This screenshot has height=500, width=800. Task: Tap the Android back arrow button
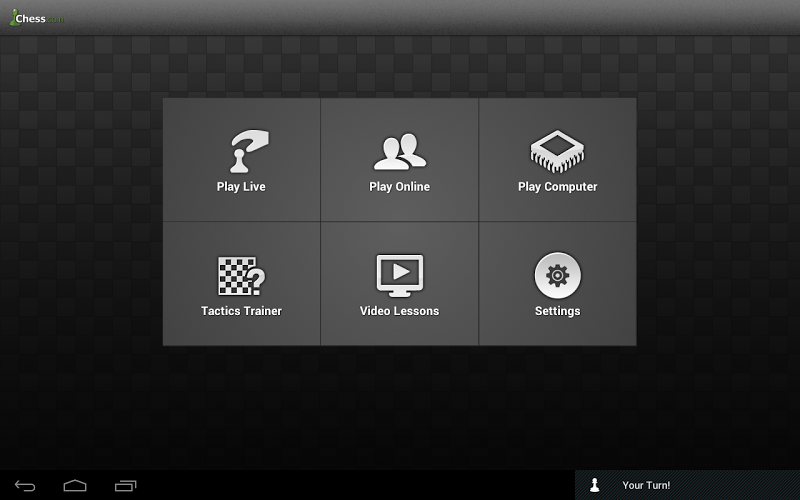pyautogui.click(x=24, y=485)
